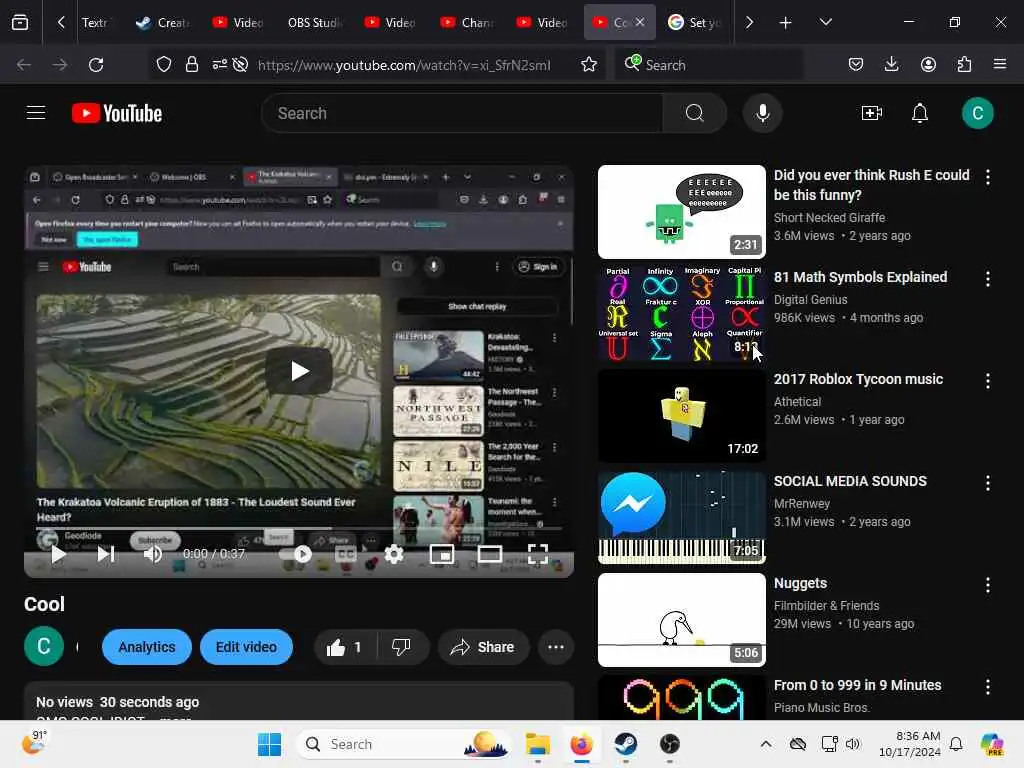List all tabs dropdown arrow
The width and height of the screenshot is (1024, 768).
coord(825,22)
